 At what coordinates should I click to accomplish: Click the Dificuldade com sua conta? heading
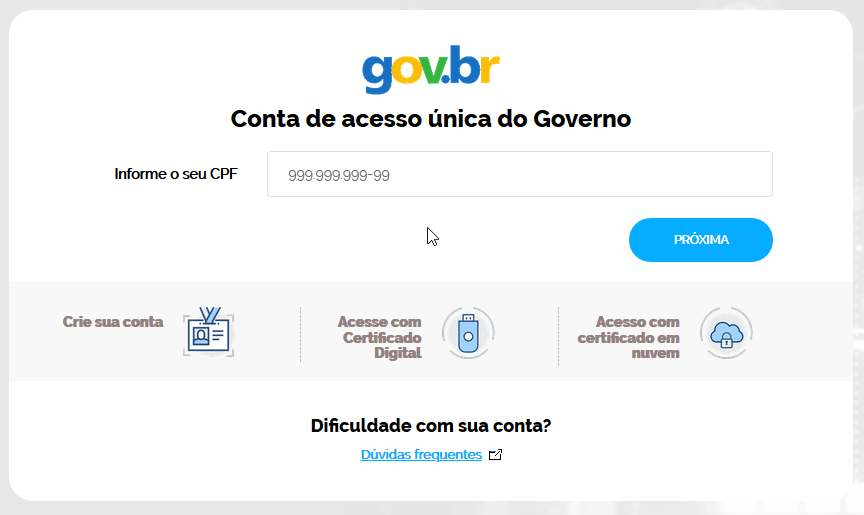click(x=431, y=425)
